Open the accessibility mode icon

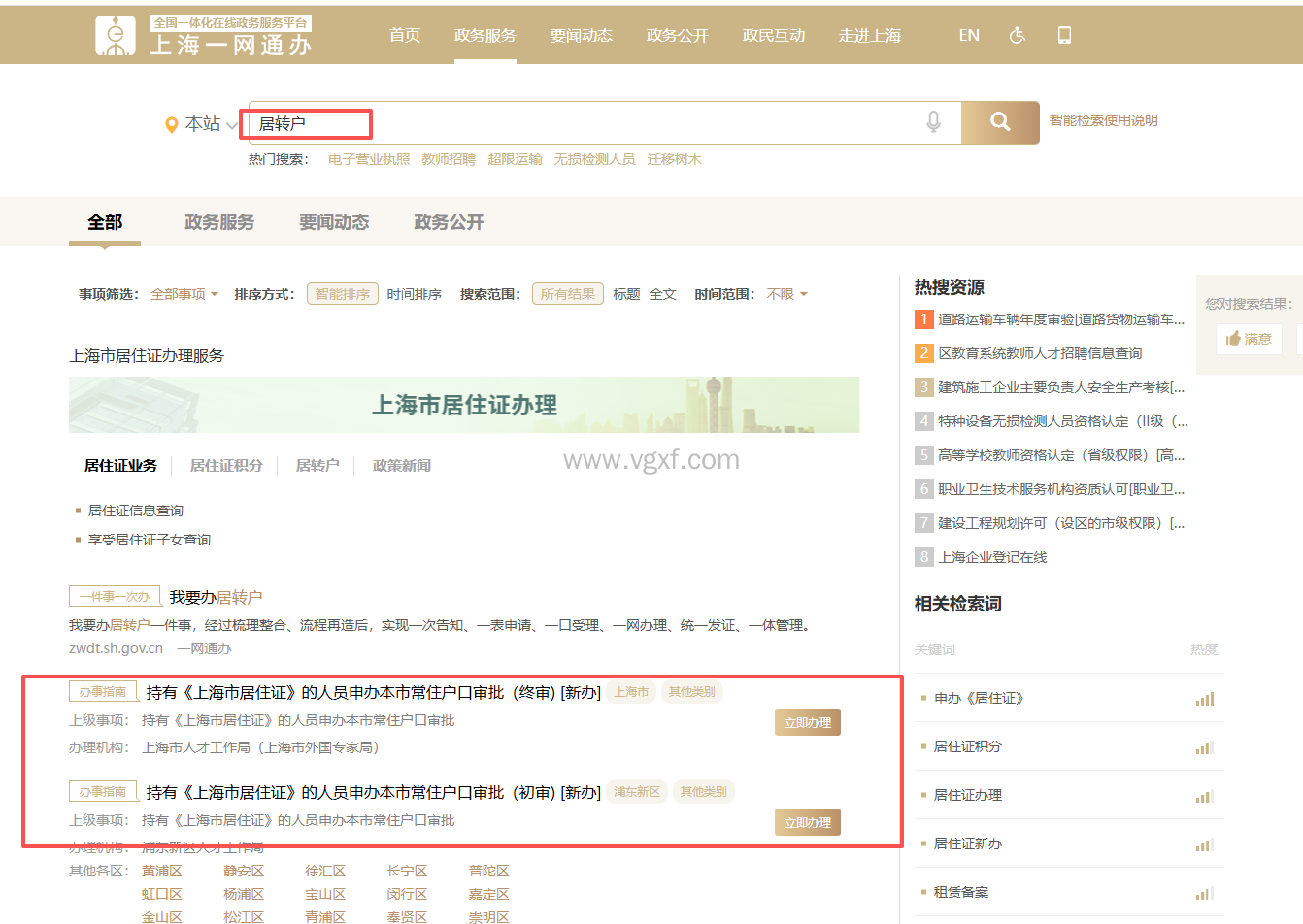1017,35
